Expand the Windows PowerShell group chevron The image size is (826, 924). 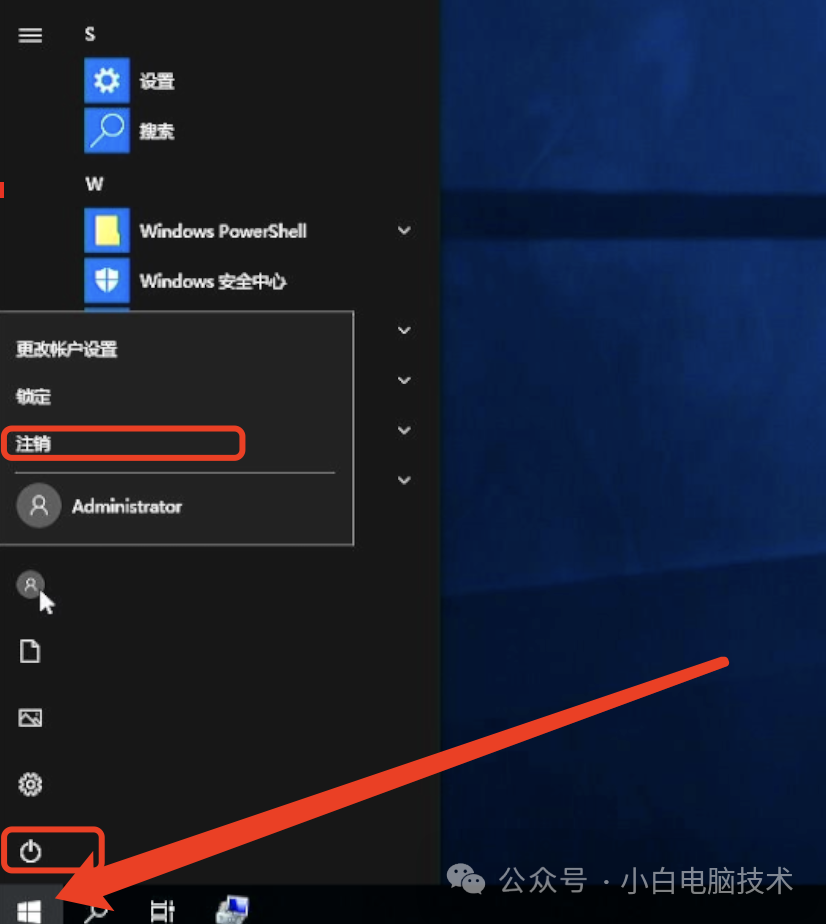[404, 230]
